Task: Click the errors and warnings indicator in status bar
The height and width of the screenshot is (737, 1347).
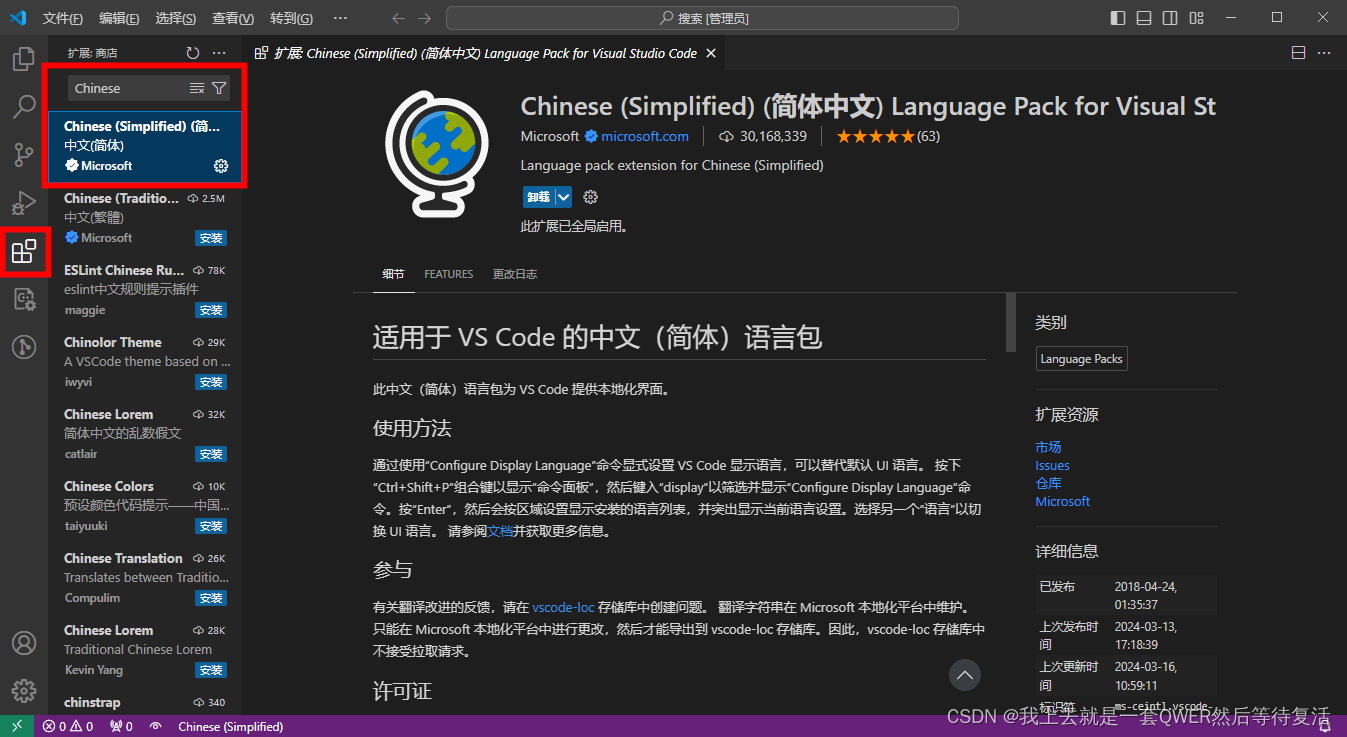Action: [x=68, y=726]
